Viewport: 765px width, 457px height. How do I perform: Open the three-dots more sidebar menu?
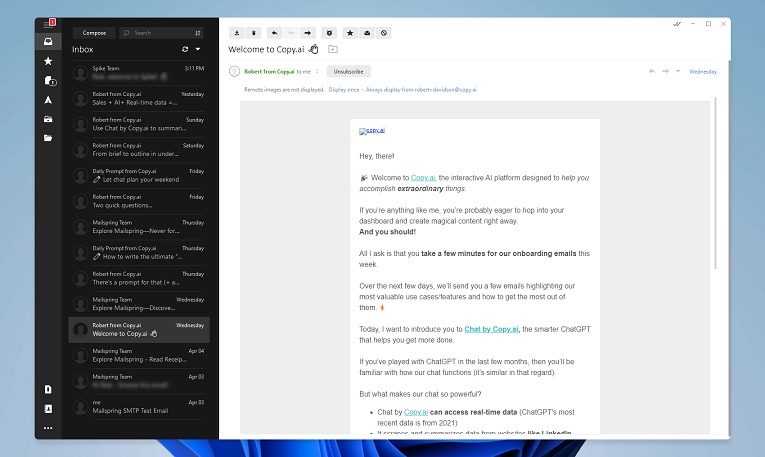click(x=48, y=428)
